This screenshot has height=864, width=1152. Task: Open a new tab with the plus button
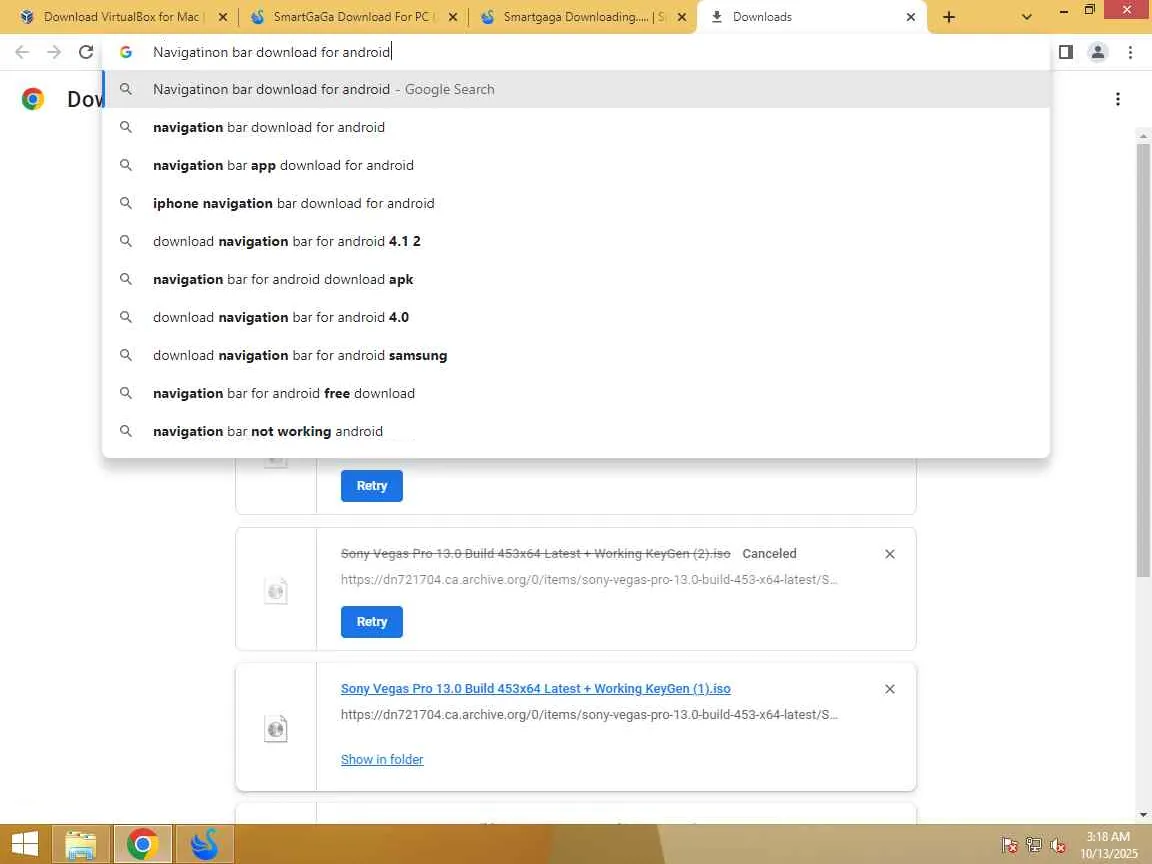point(948,17)
